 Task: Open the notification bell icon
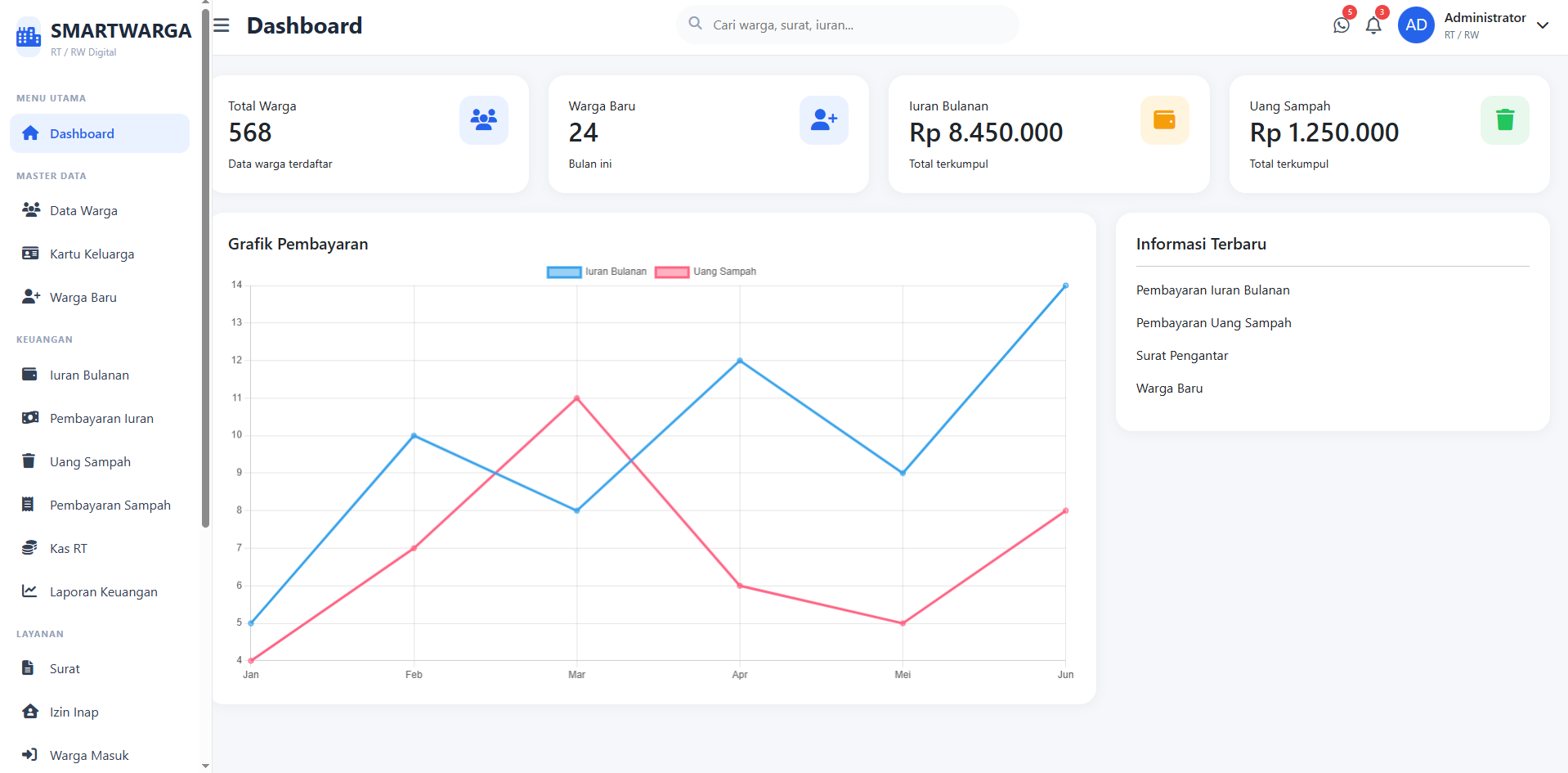click(1373, 25)
